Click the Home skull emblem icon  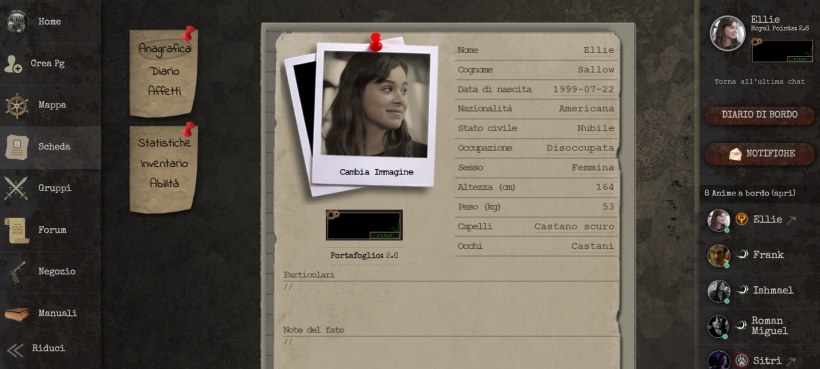[x=17, y=22]
